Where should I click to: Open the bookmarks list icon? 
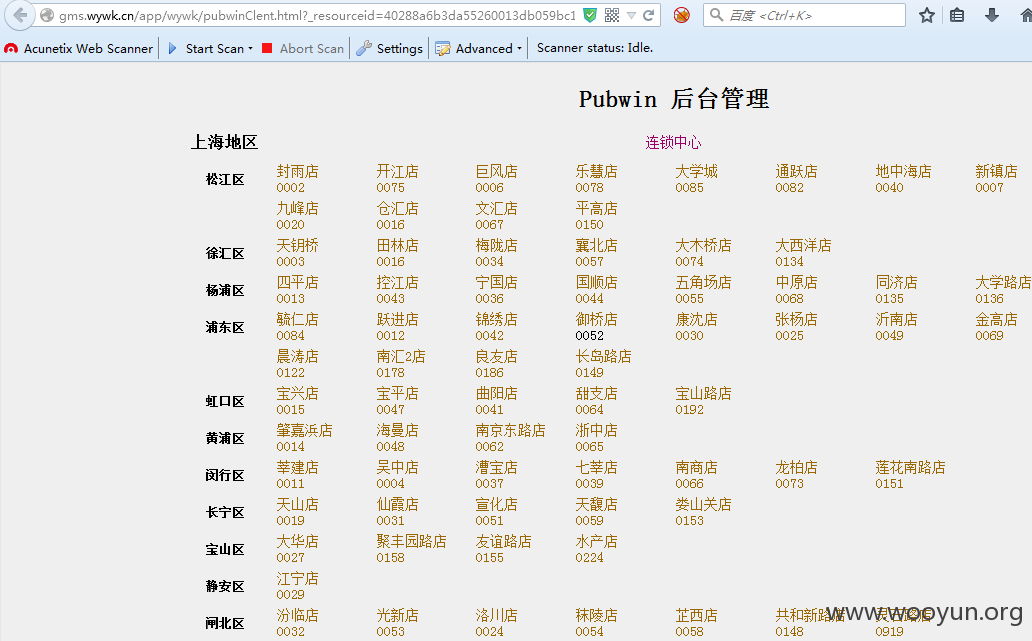pyautogui.click(x=957, y=15)
